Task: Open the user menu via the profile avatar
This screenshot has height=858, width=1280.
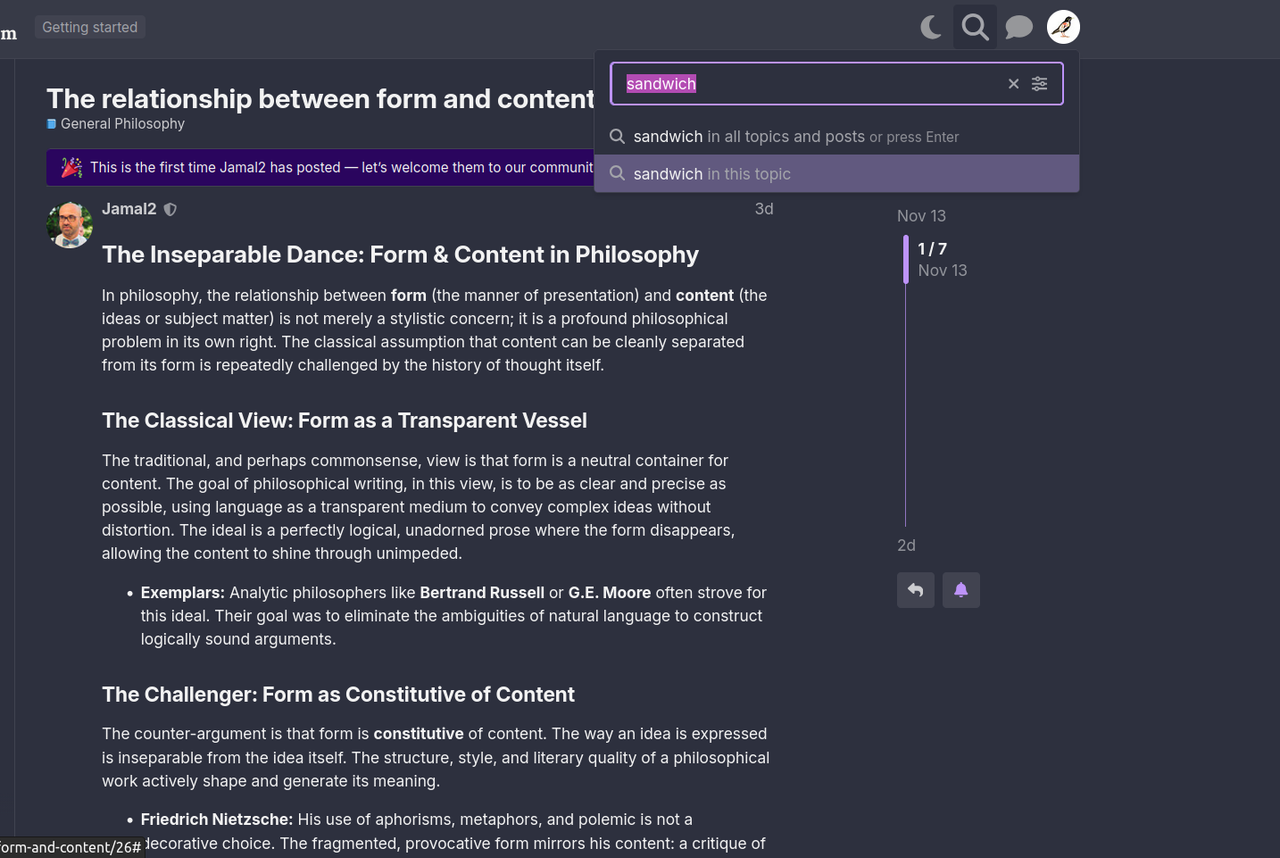Action: click(1063, 27)
